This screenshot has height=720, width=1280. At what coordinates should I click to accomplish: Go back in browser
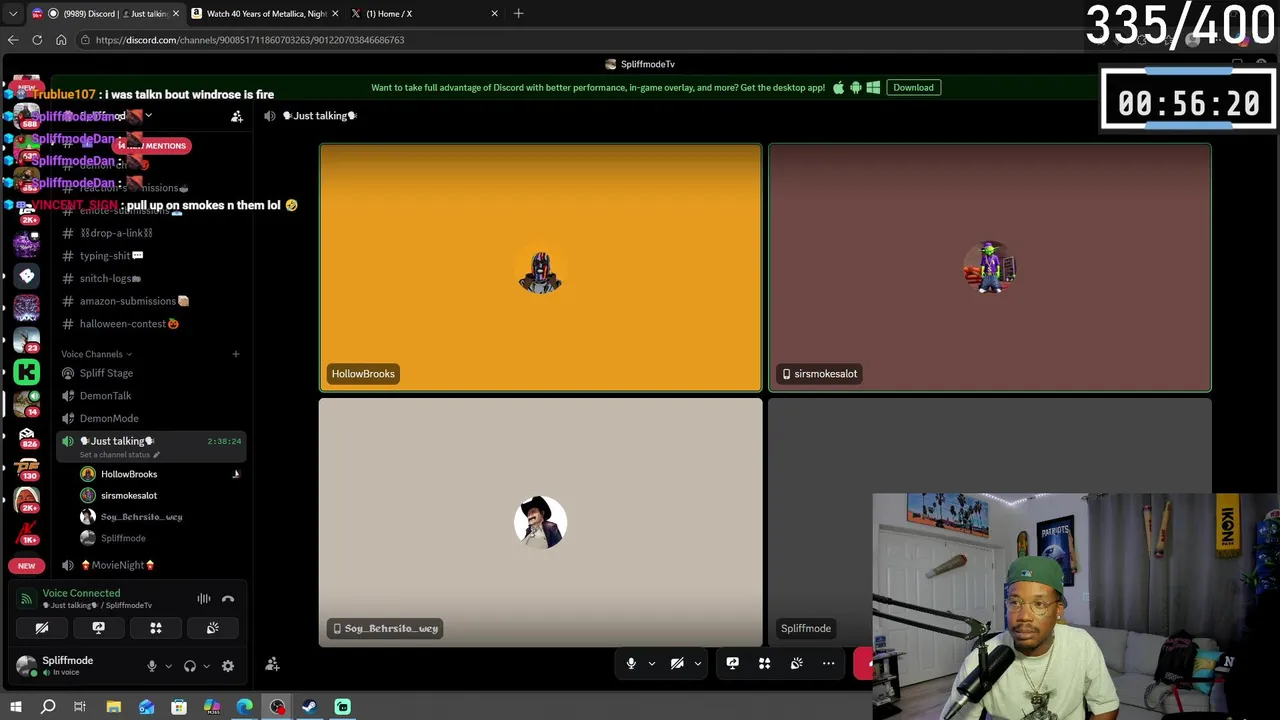(x=13, y=40)
